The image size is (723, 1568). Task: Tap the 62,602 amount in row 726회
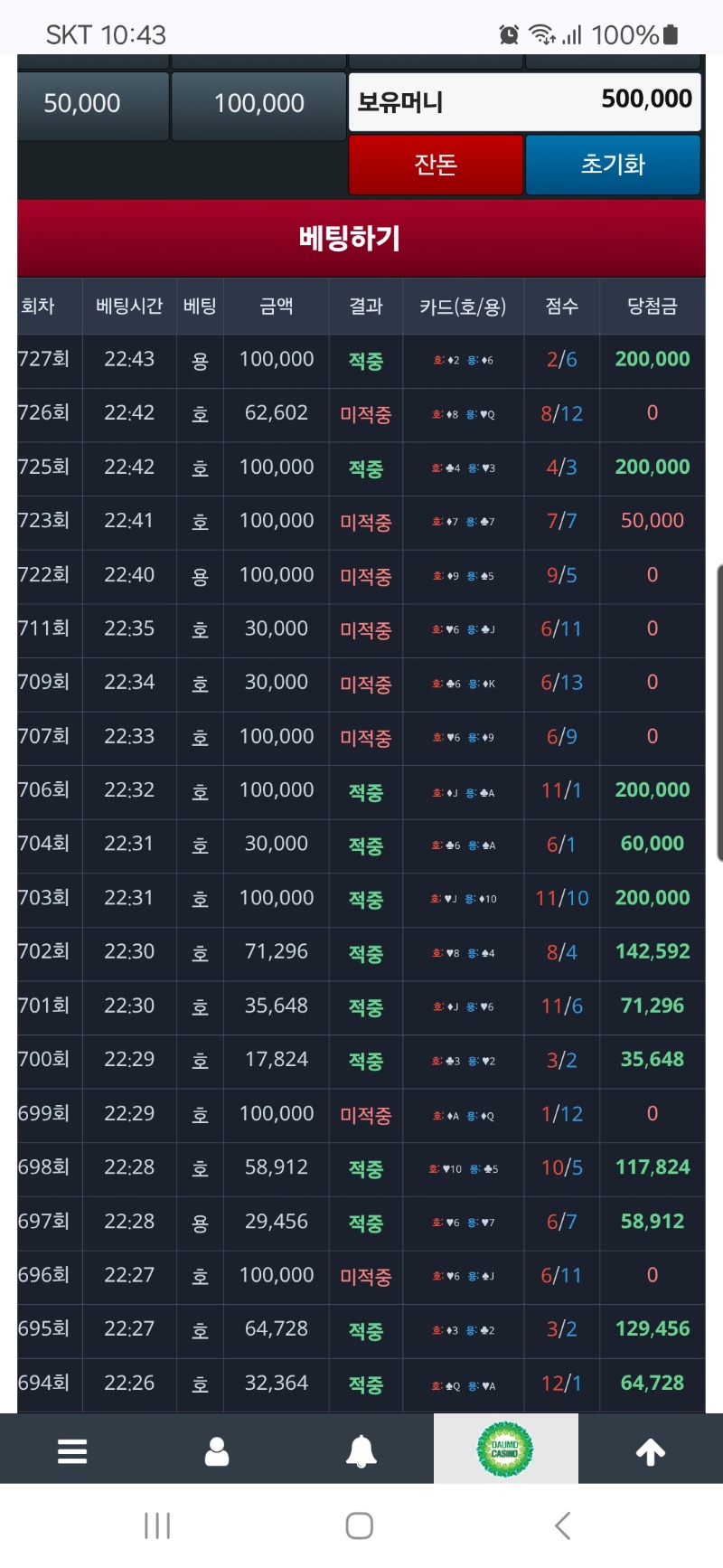click(x=277, y=413)
